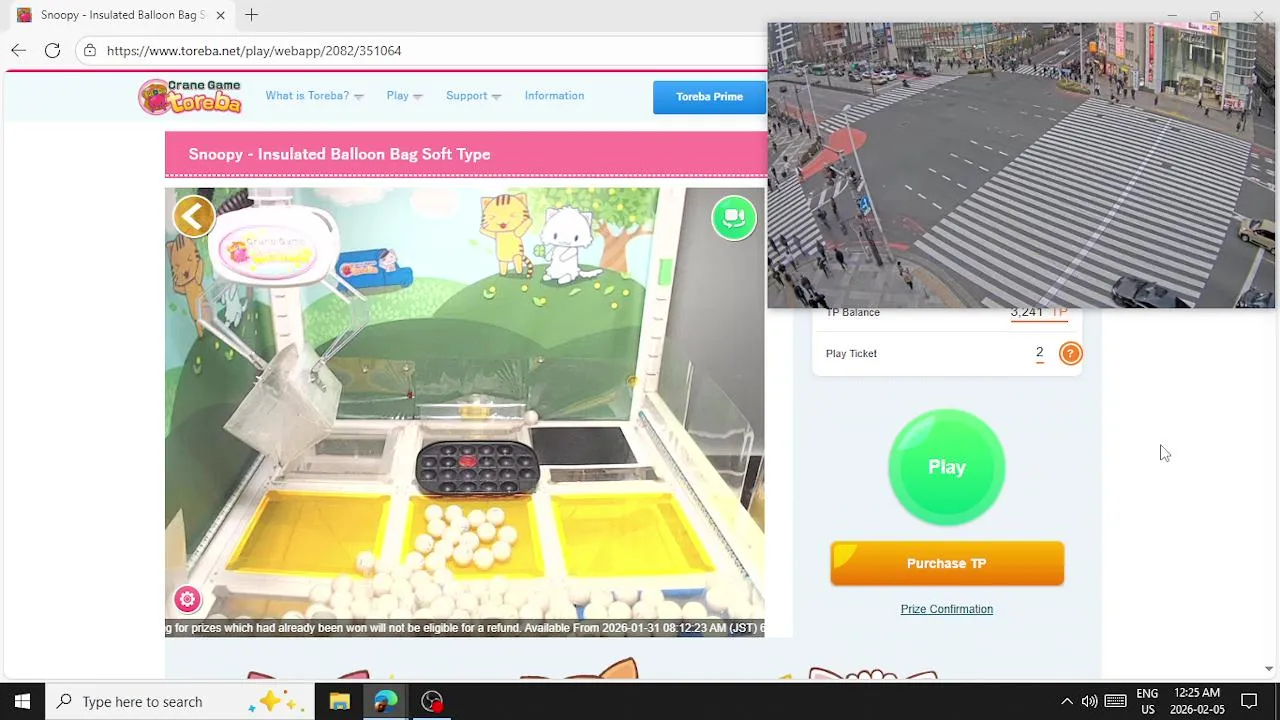Click the address bar URL
Screen dimensions: 1280x720
[254, 50]
